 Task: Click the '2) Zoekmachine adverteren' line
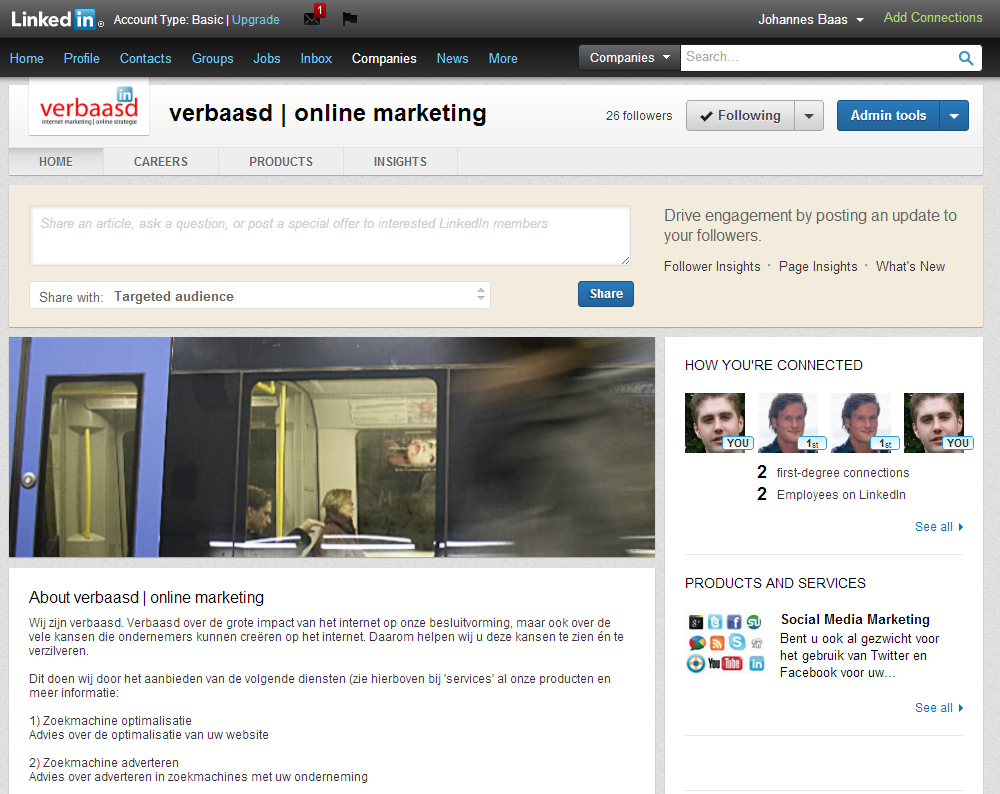click(104, 763)
